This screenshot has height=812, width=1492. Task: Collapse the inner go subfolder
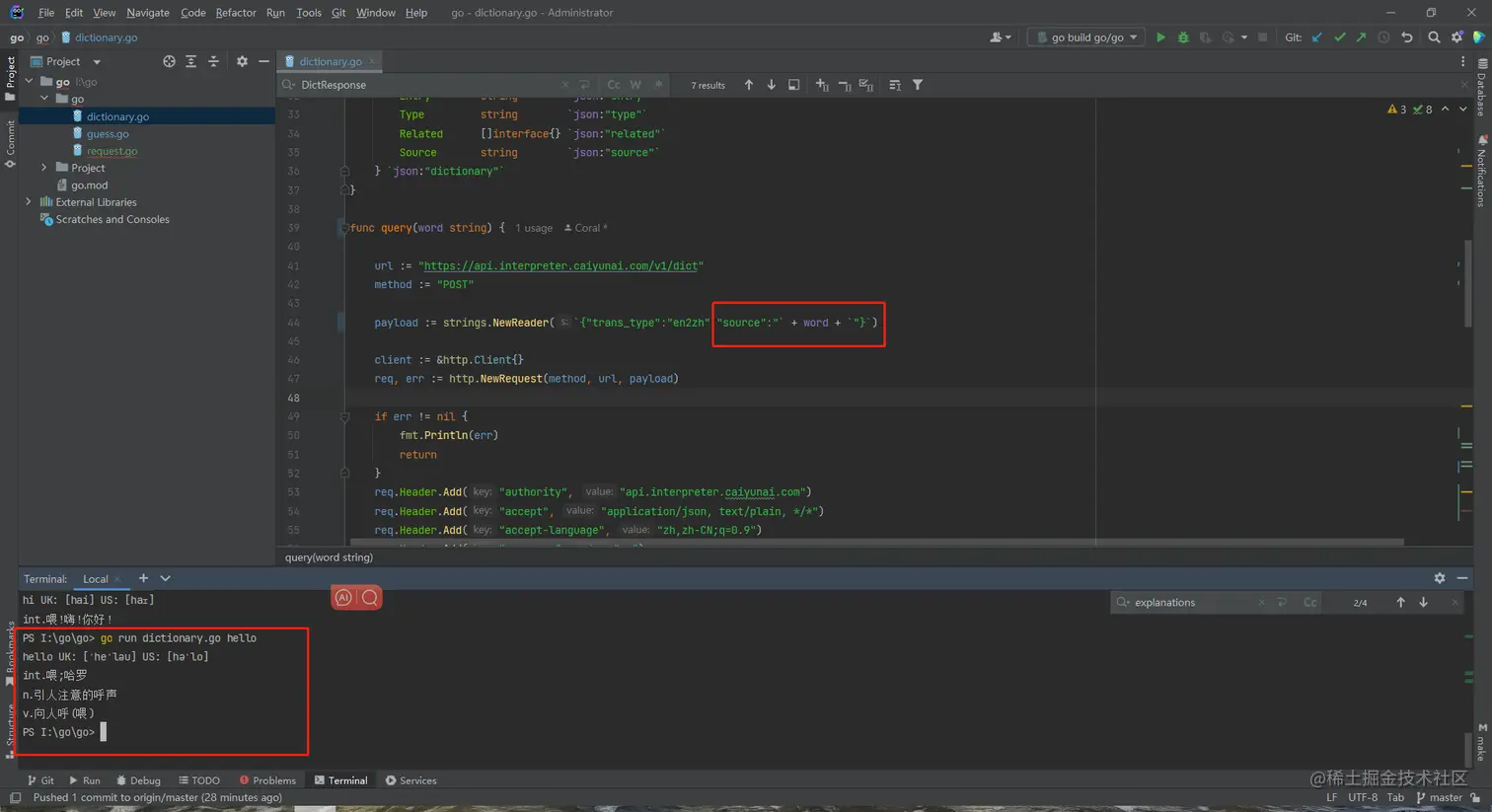(44, 99)
